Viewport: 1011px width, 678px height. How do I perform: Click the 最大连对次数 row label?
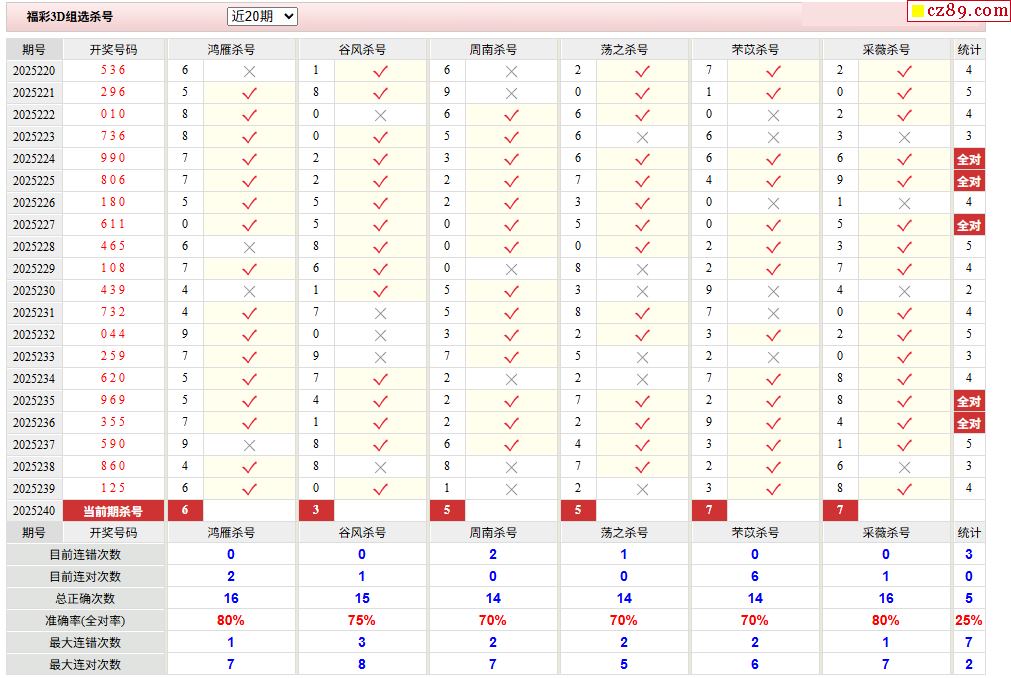86,664
